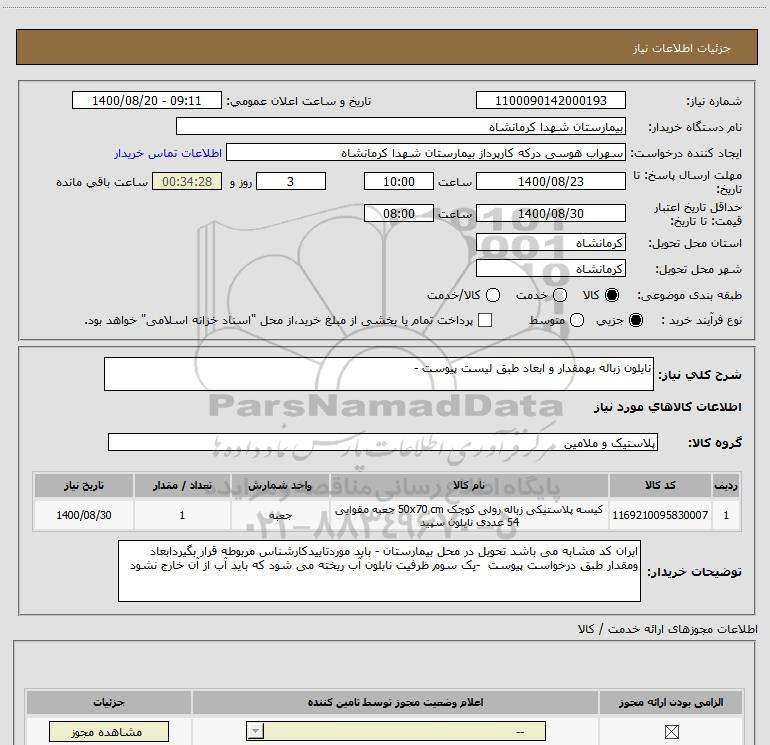Click the جزئیات column header in licenses table
Screen dimensions: 770x745
(x=109, y=702)
